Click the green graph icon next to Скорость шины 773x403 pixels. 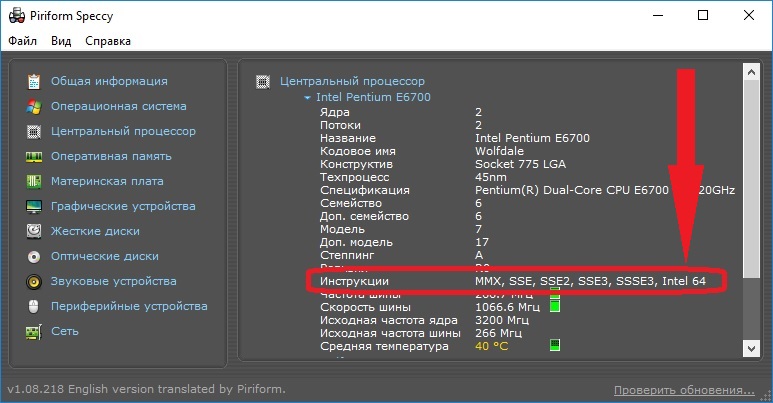[555, 307]
